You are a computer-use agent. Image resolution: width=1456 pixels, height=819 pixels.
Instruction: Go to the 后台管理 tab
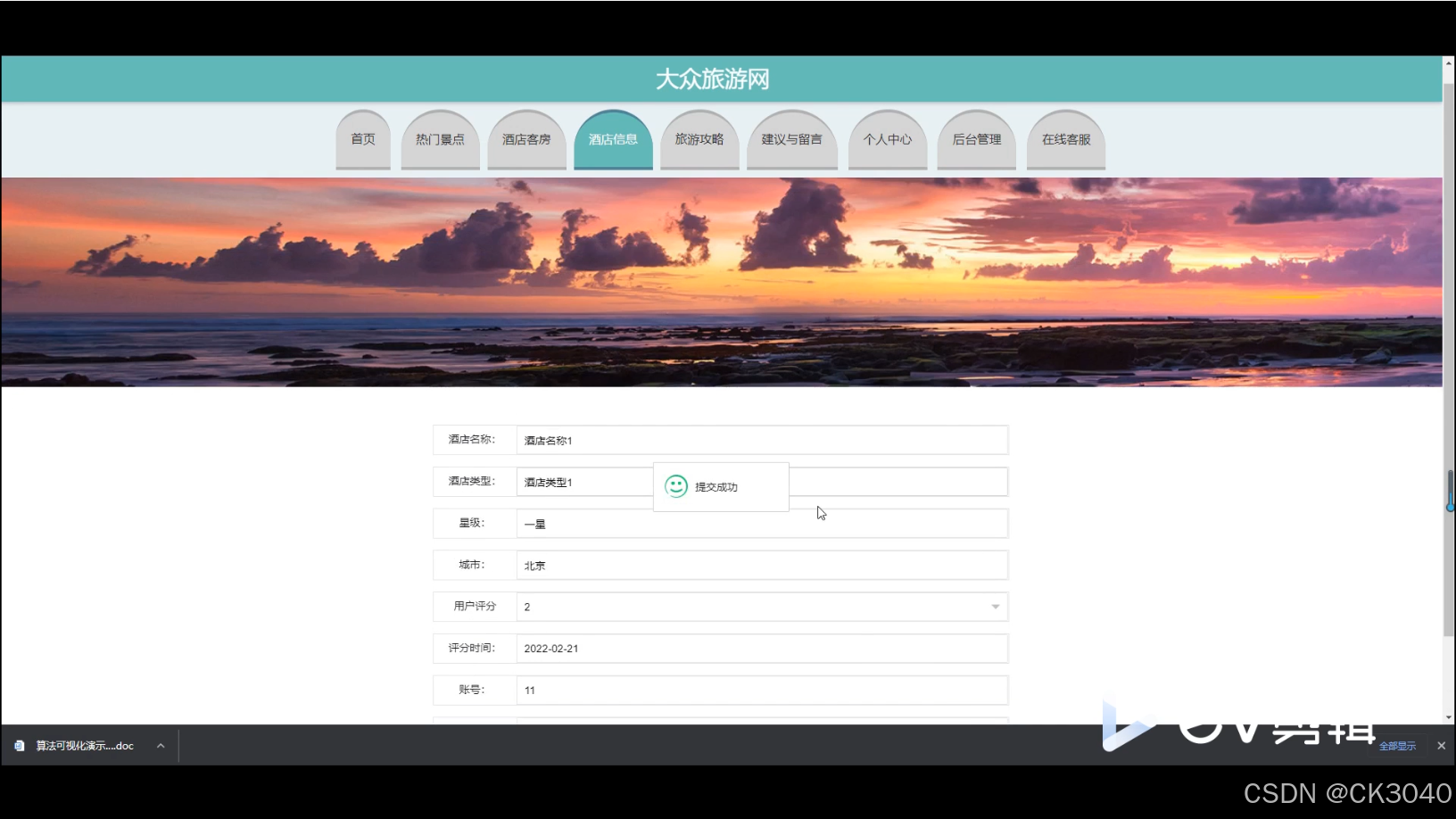pyautogui.click(x=977, y=139)
